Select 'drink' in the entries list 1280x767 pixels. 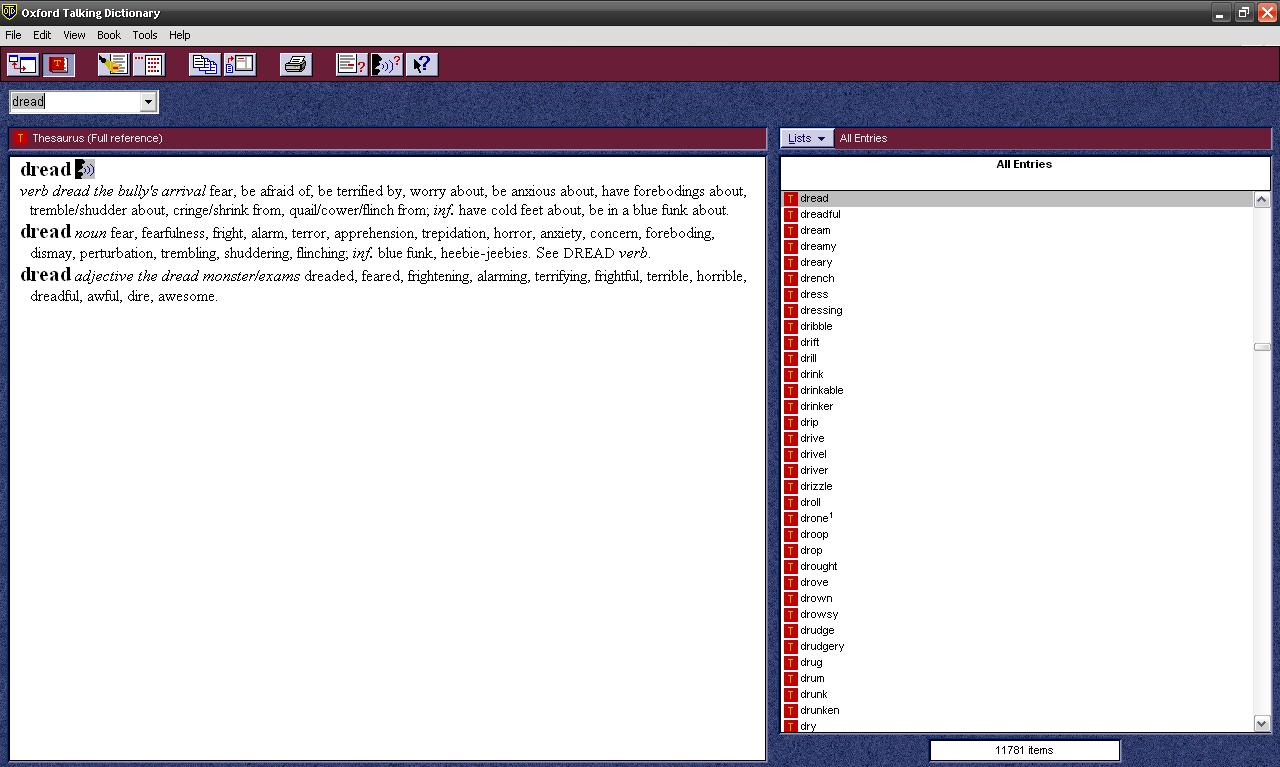(x=812, y=374)
